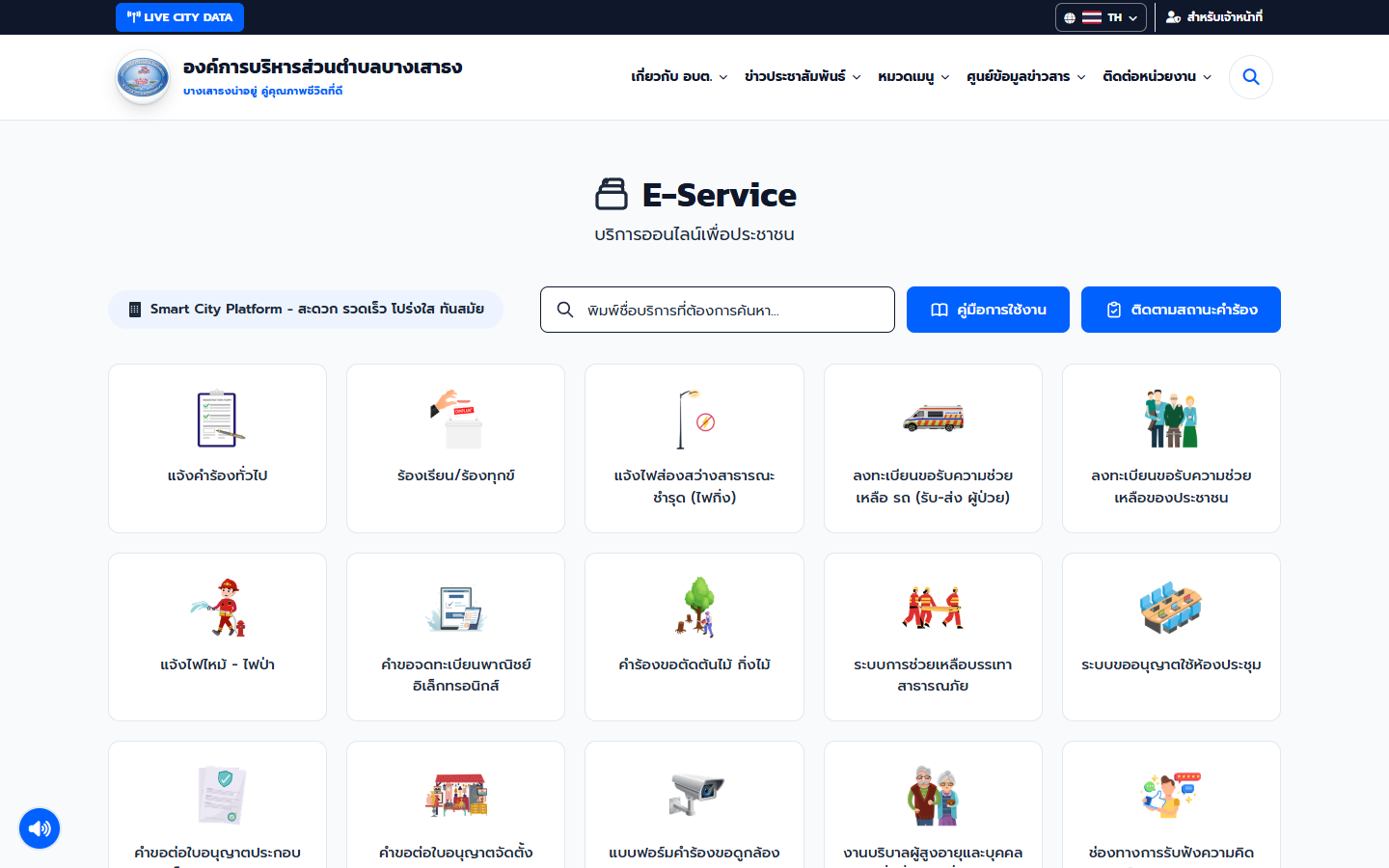This screenshot has width=1389, height=868.
Task: Expand the ข่าวประชาสัมพันธ์ menu
Action: (x=803, y=76)
